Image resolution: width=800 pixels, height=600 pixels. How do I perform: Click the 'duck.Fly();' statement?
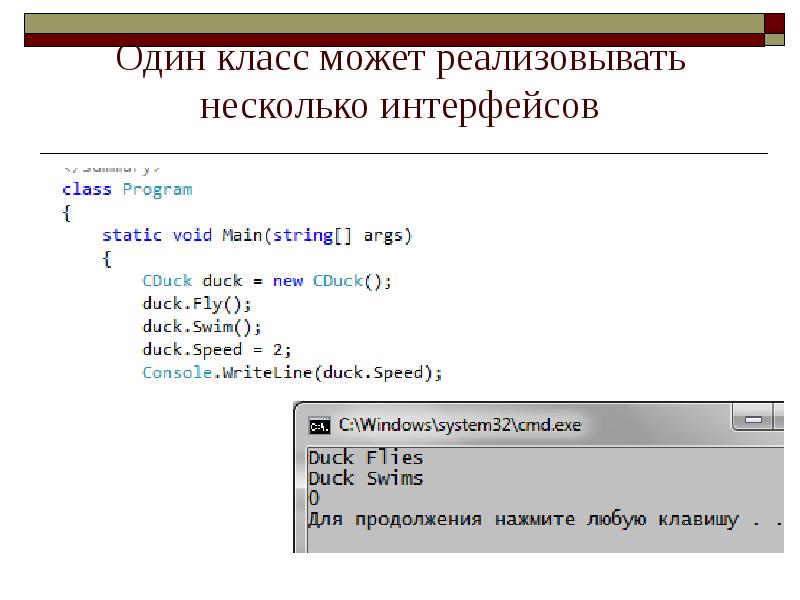197,304
